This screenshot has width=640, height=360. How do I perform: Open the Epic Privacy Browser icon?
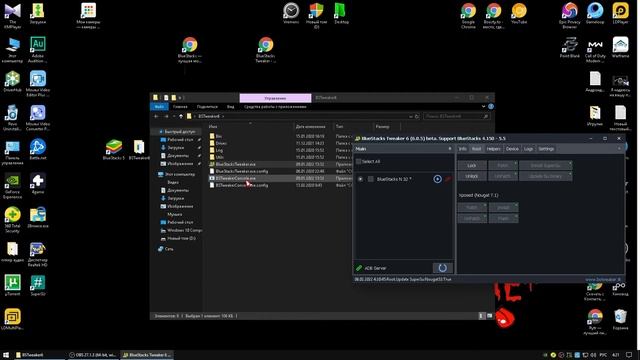pos(569,16)
